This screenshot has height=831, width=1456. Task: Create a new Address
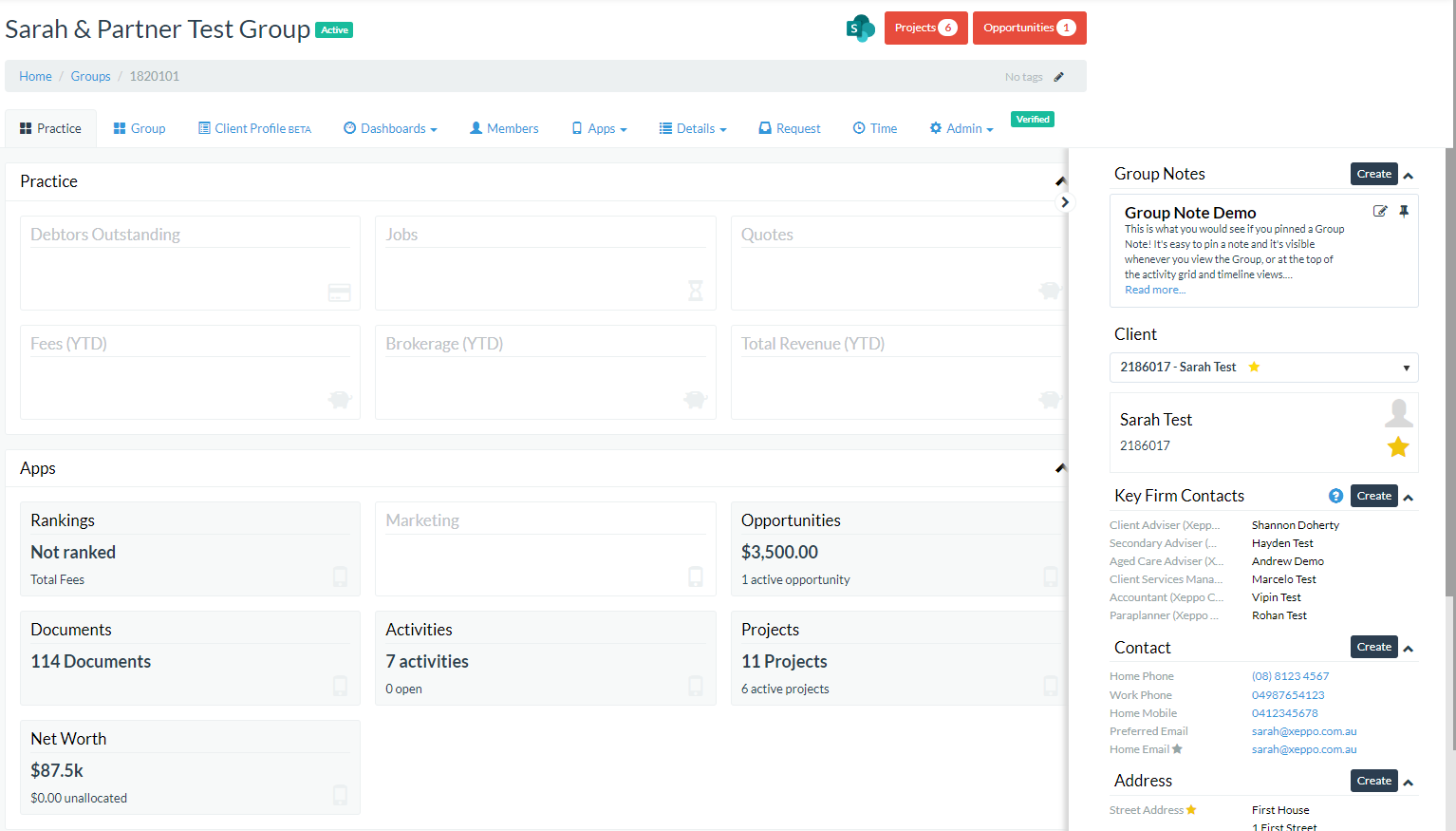click(x=1373, y=781)
